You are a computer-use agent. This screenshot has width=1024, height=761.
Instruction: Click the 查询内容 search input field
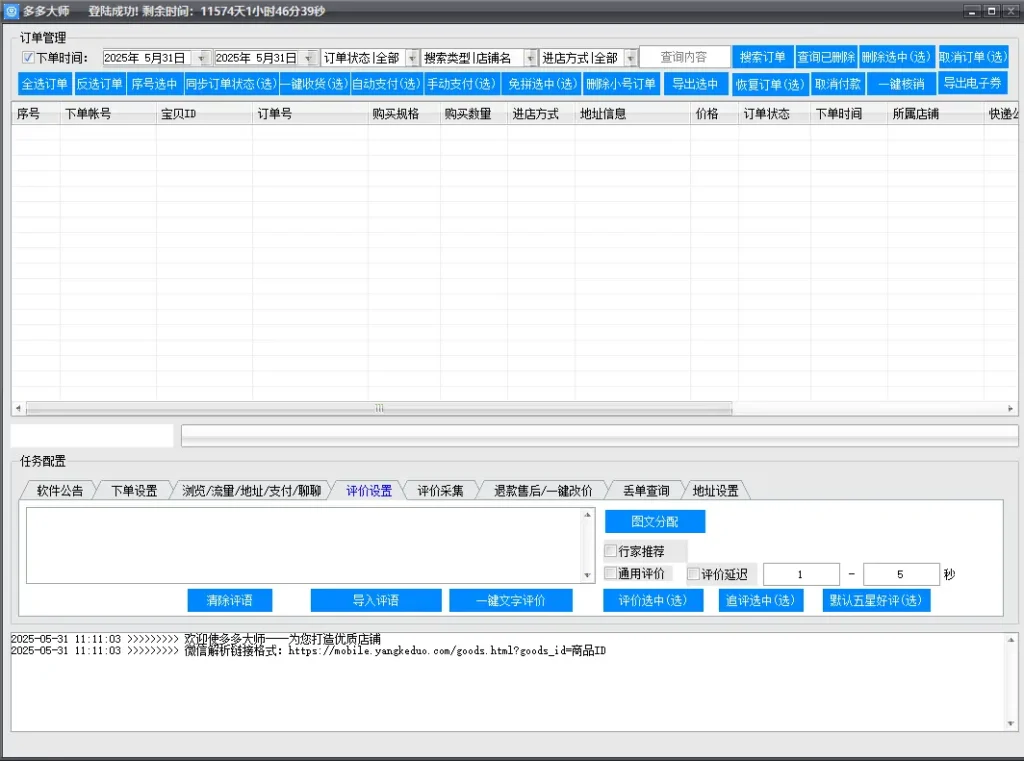[684, 57]
